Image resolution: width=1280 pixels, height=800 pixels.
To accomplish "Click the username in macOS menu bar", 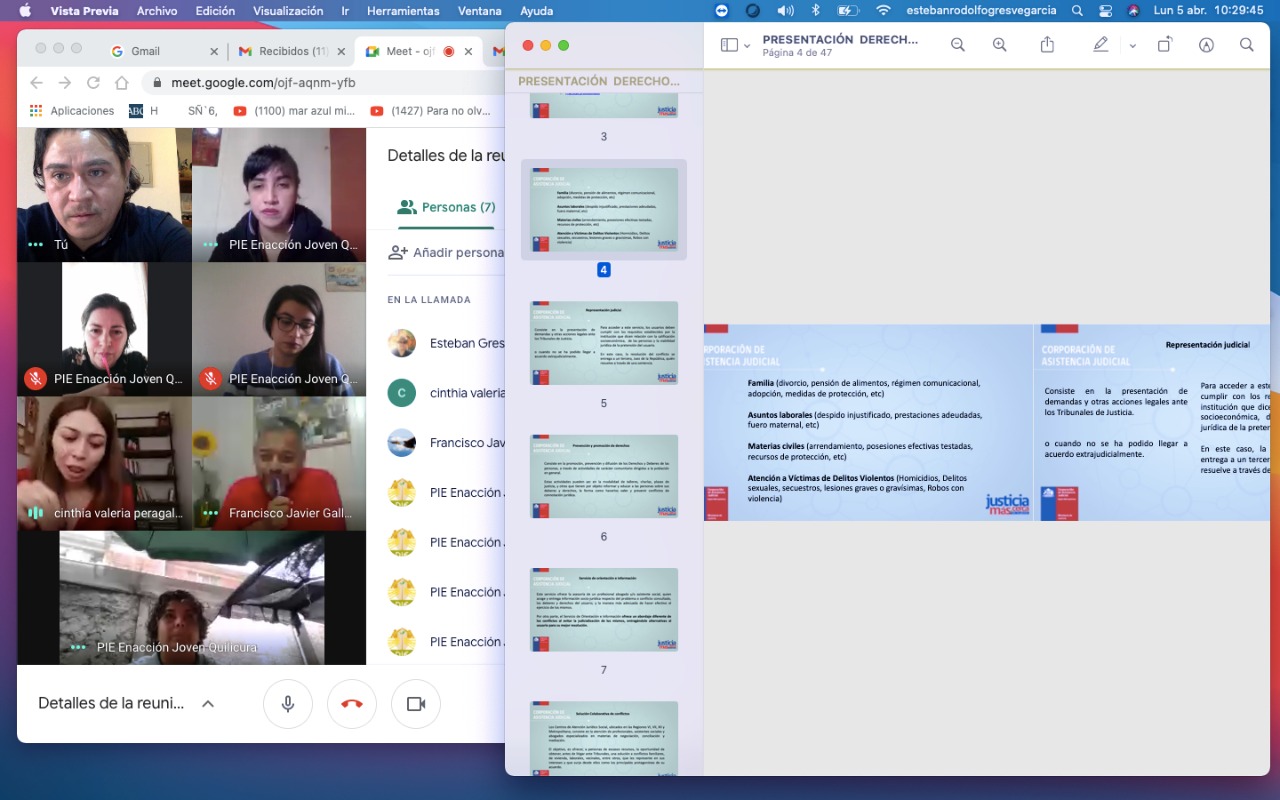I will [980, 10].
